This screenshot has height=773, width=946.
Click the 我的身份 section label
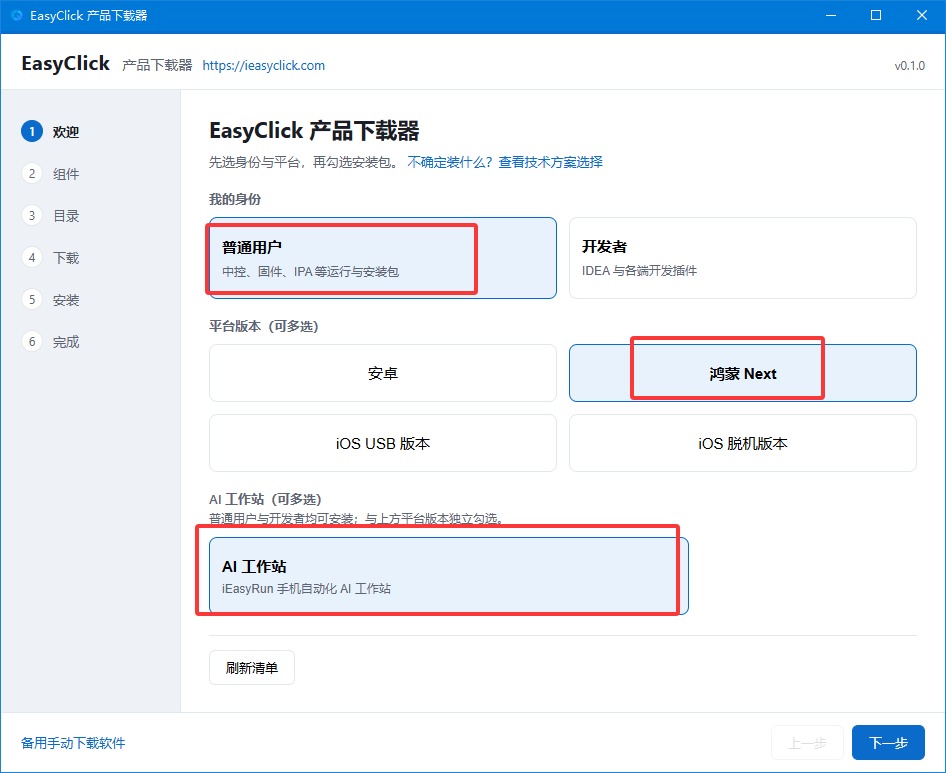pos(235,199)
